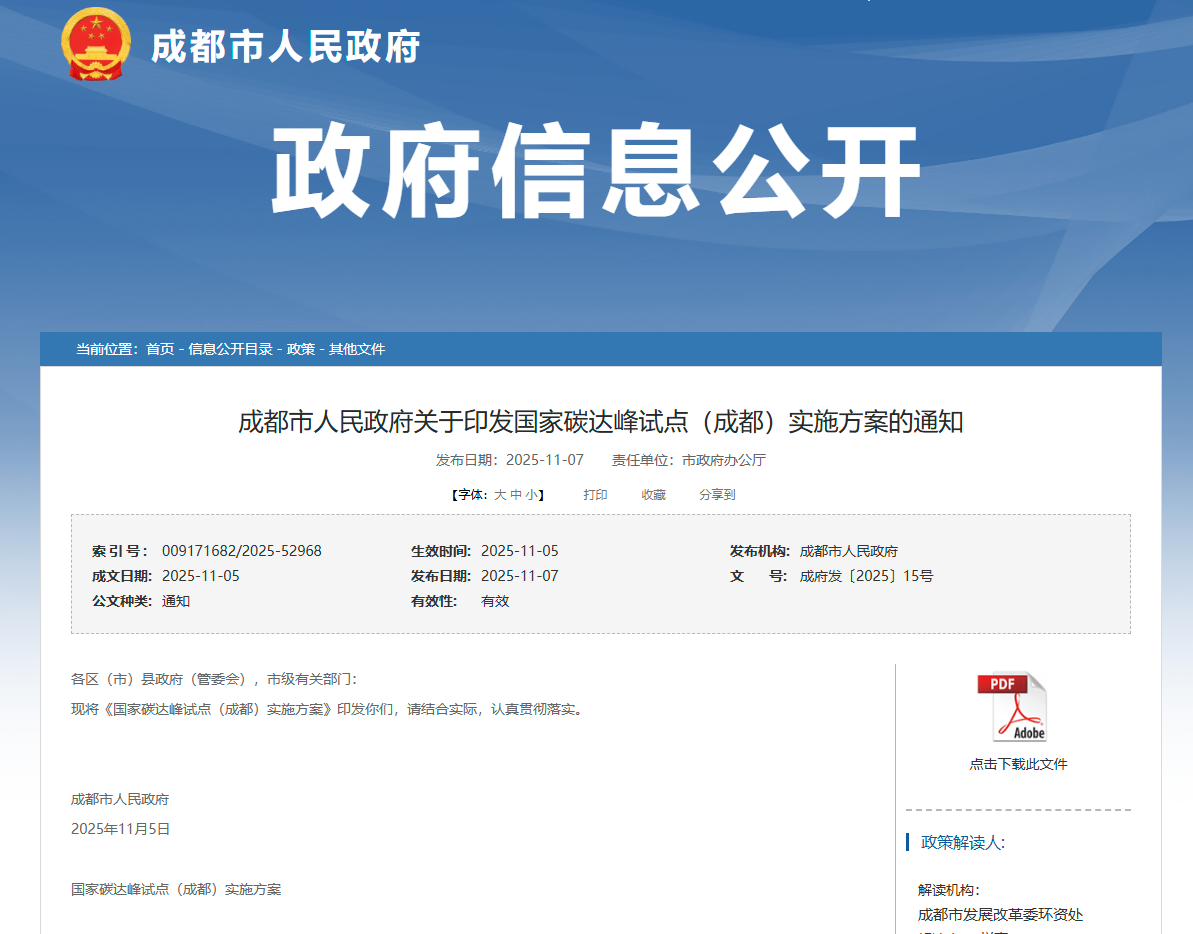Open the PDF download via the Adobe icon
1193x934 pixels.
pyautogui.click(x=1011, y=708)
